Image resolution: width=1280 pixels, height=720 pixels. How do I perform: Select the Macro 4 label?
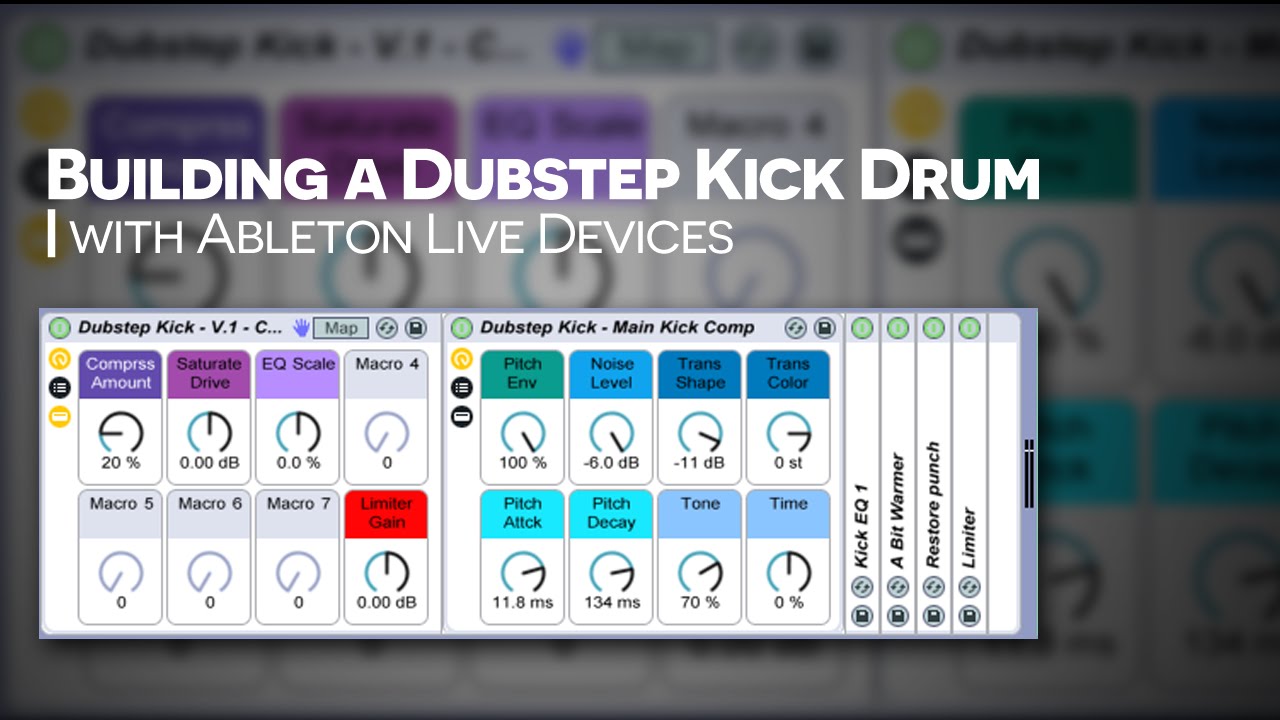386,364
